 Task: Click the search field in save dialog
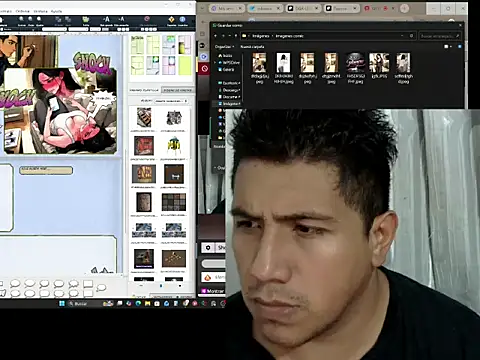[440, 36]
